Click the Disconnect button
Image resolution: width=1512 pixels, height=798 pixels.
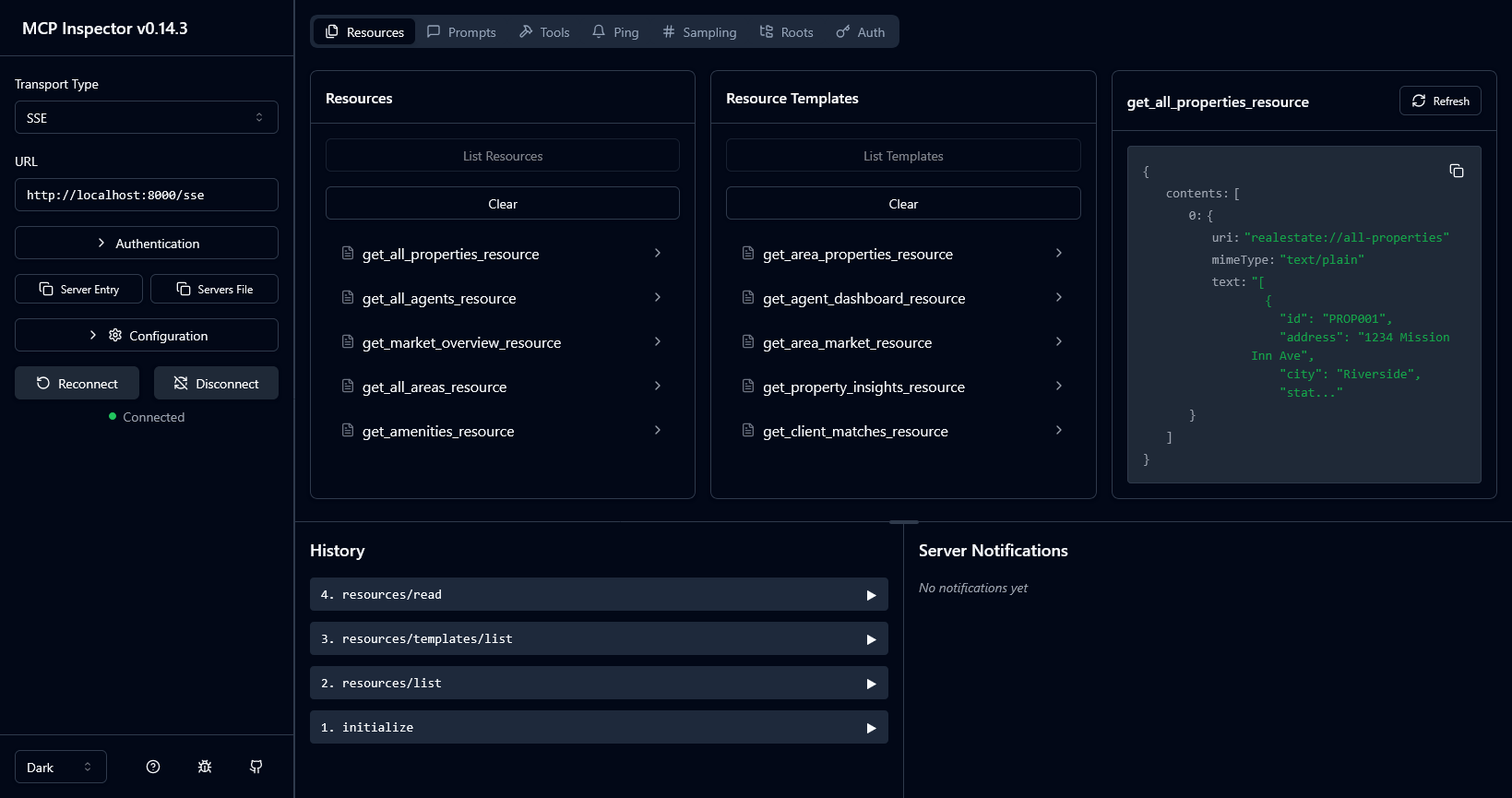coord(216,383)
